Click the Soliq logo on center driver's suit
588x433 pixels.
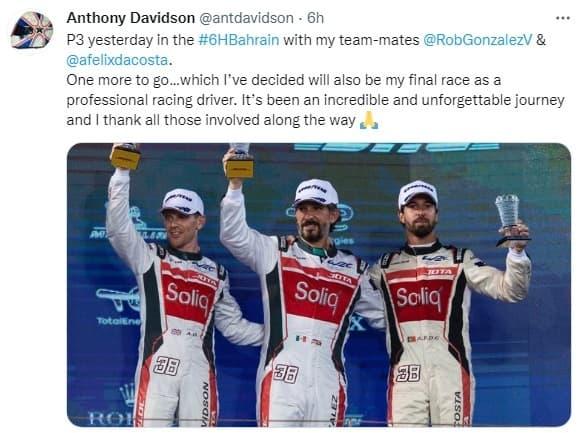pos(317,294)
